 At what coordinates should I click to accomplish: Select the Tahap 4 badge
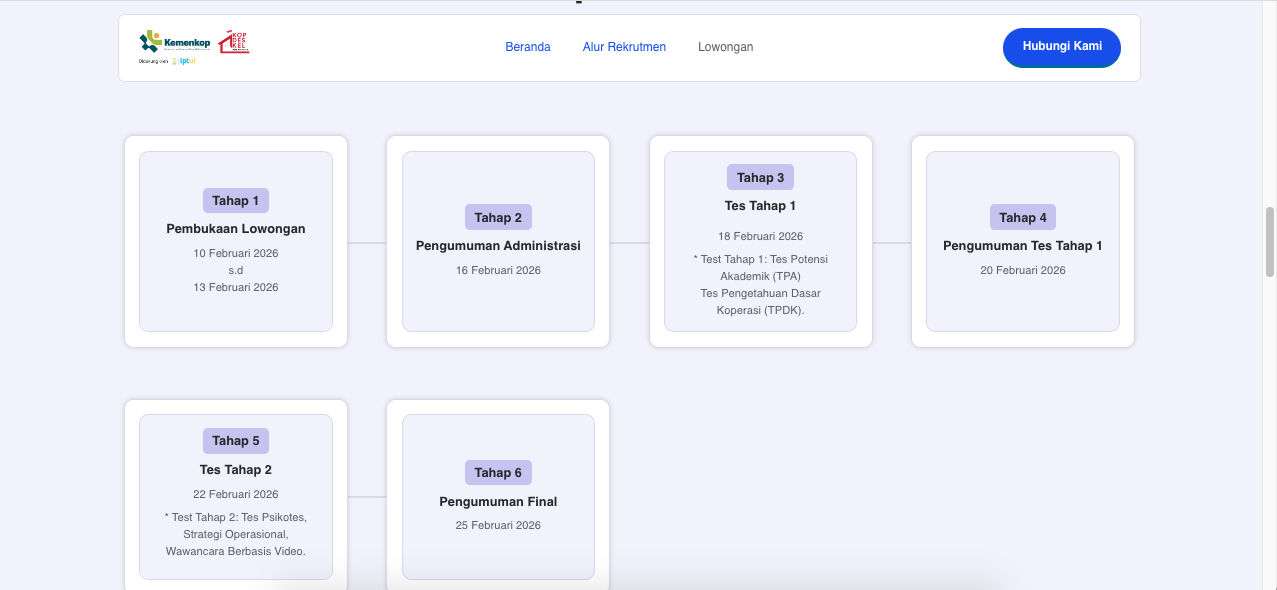click(1022, 217)
